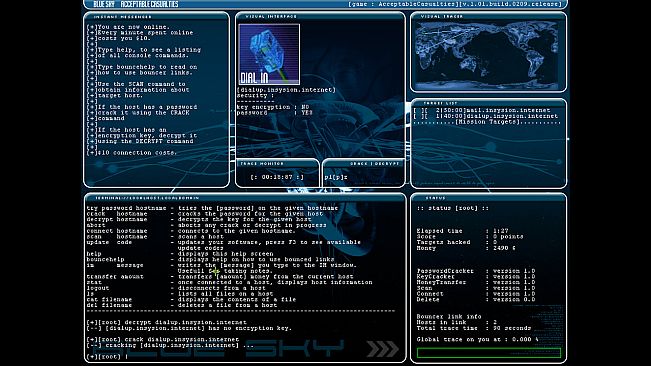Click the [dialup.insysion.internet] hostname under the image
The height and width of the screenshot is (366, 651).
[286, 90]
